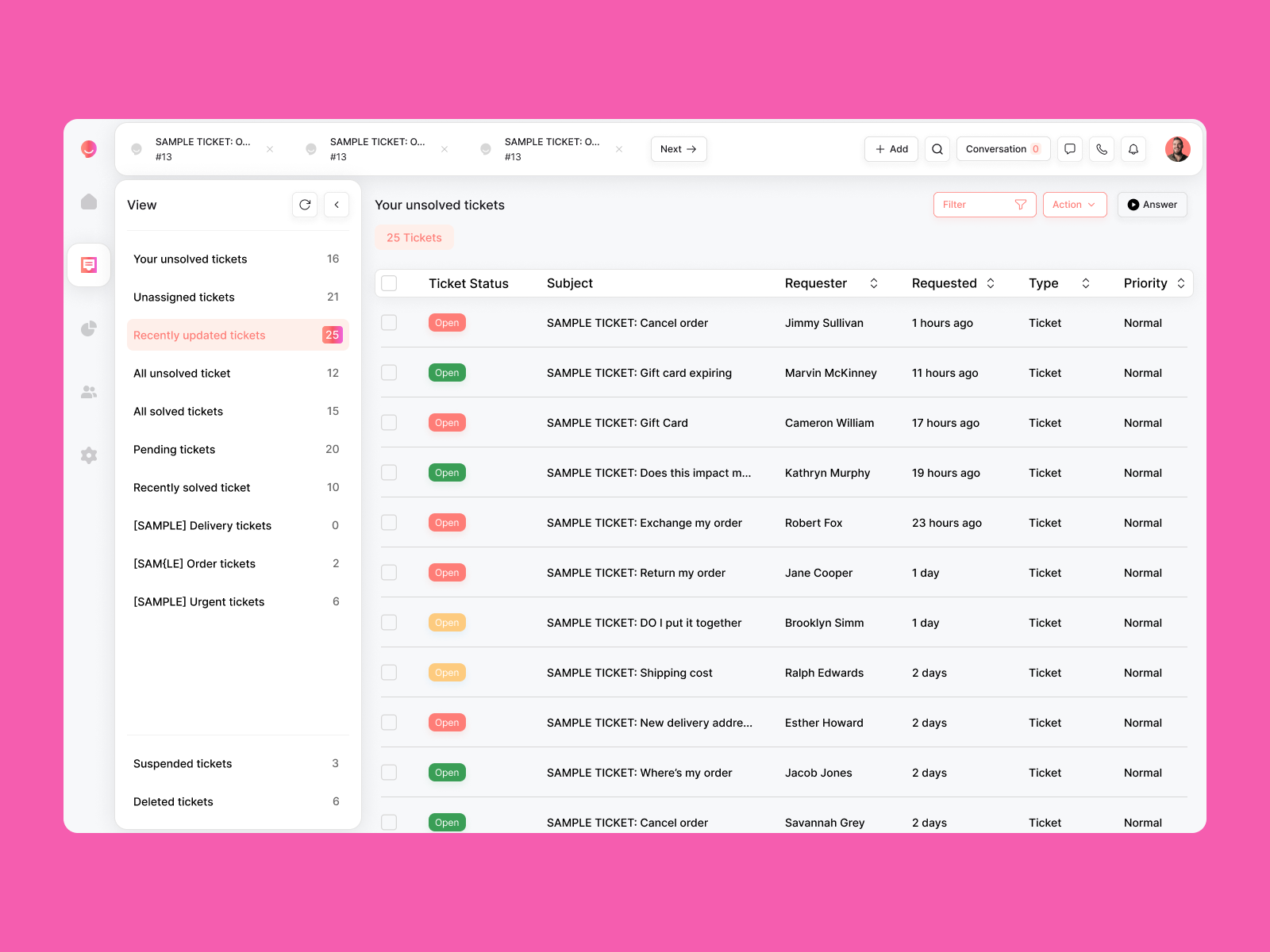The height and width of the screenshot is (952, 1270).
Task: Toggle the select-all tickets checkbox
Action: (389, 283)
